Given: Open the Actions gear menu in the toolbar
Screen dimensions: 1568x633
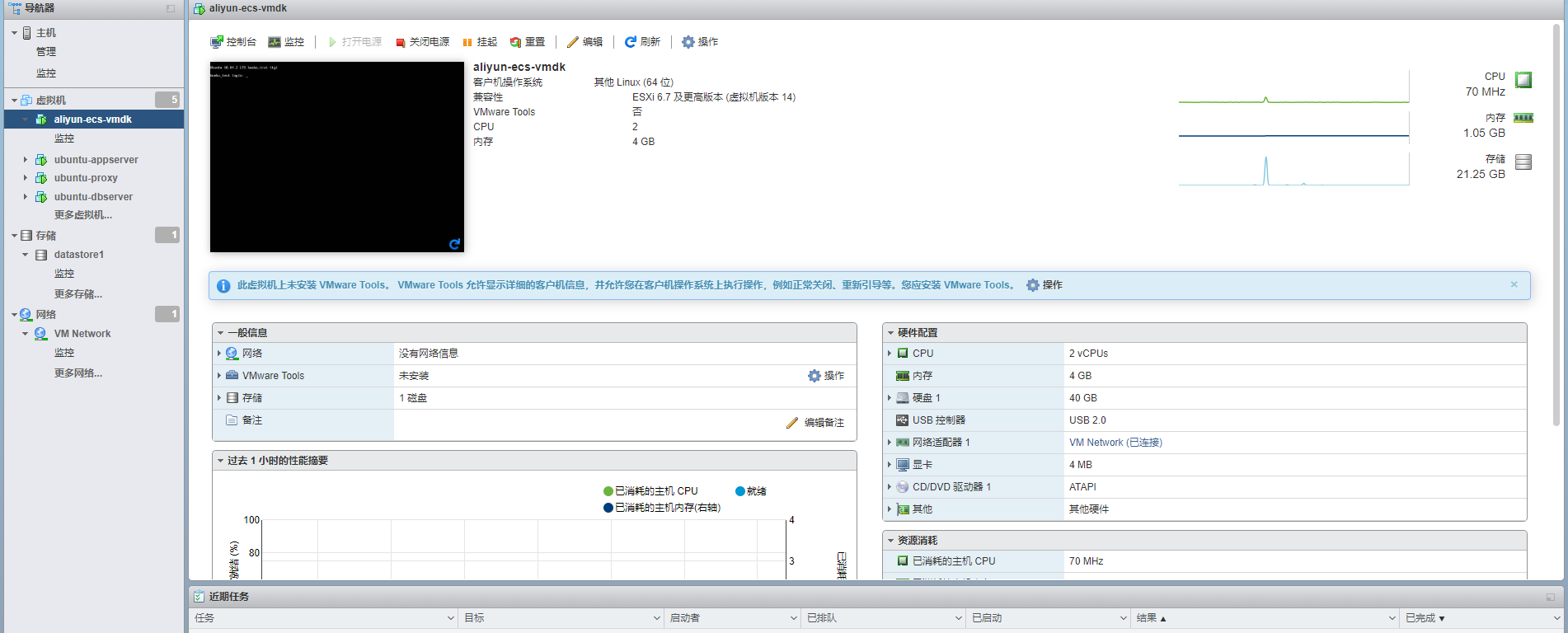Looking at the screenshot, I should [x=699, y=42].
